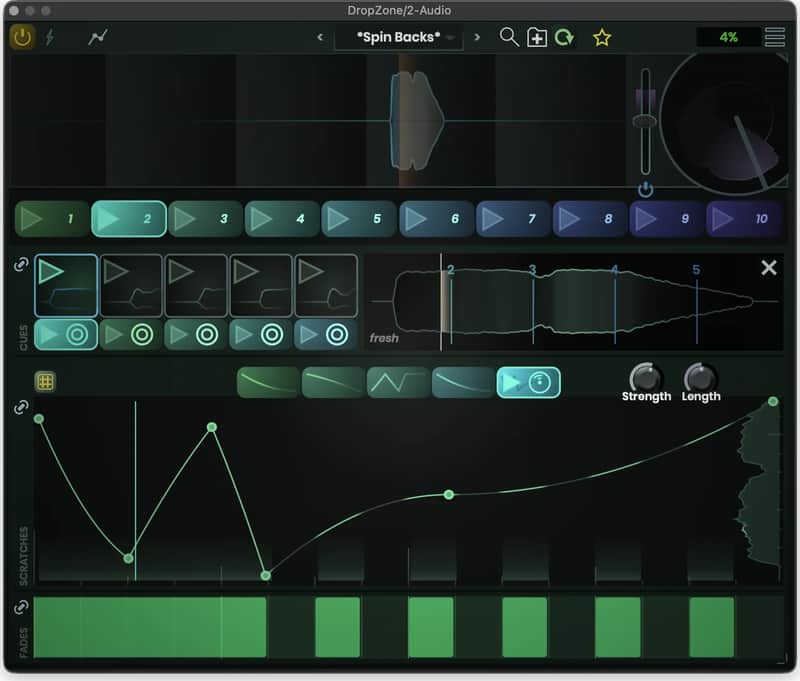Toggle the plugin power button
This screenshot has width=800, height=681.
pyautogui.click(x=22, y=37)
